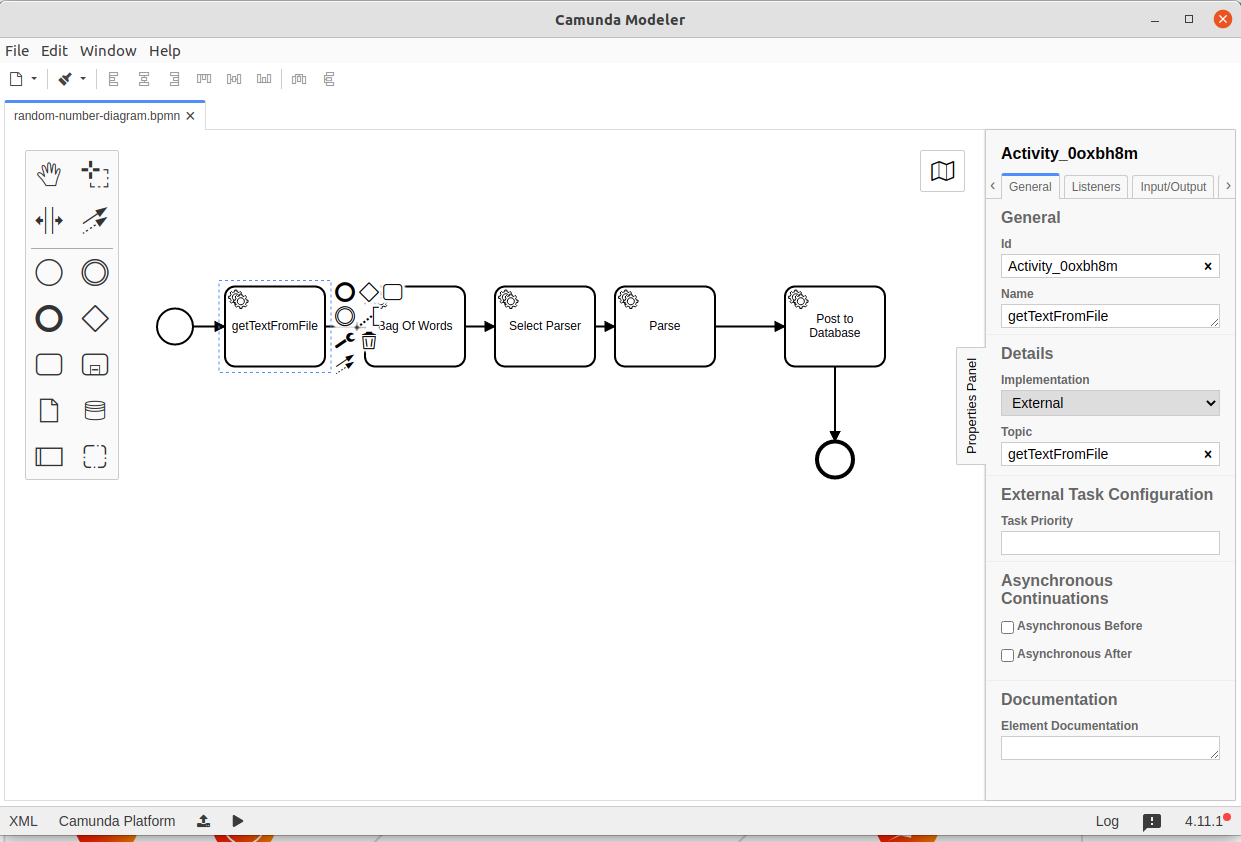Open the Help menu
1241x842 pixels.
[165, 51]
